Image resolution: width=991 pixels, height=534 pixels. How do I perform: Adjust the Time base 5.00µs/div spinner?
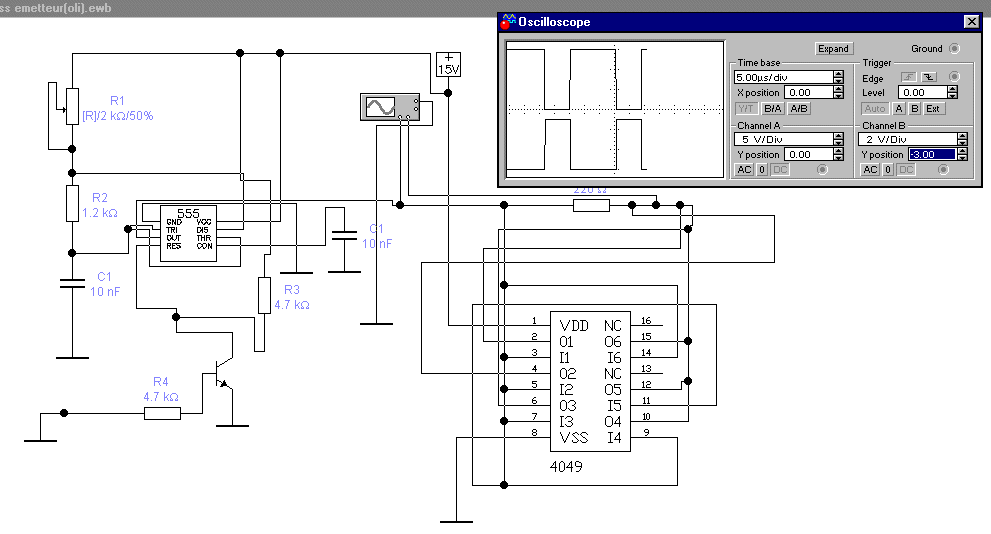(x=838, y=77)
